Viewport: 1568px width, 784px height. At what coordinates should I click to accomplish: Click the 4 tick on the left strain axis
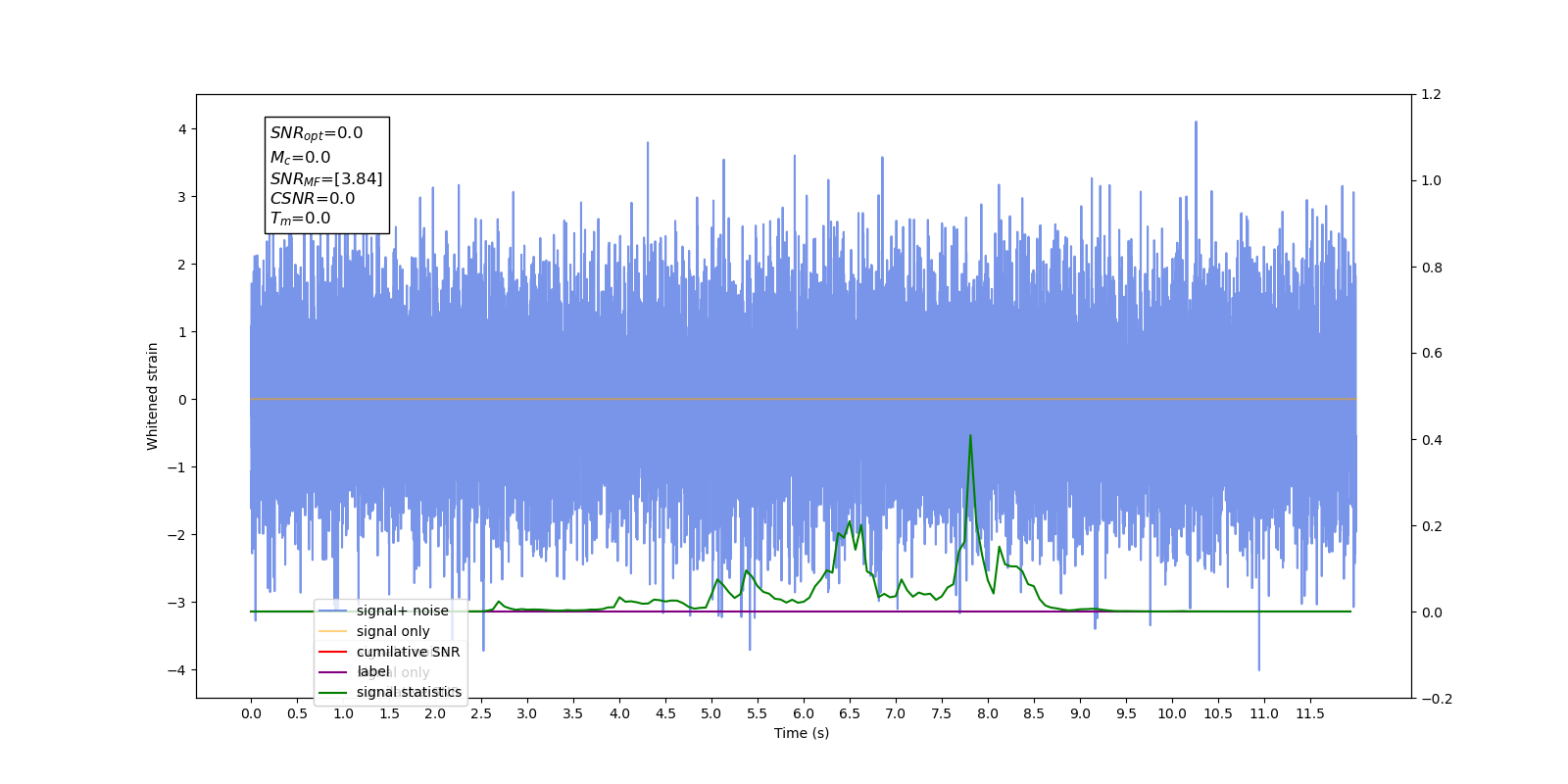pos(182,129)
